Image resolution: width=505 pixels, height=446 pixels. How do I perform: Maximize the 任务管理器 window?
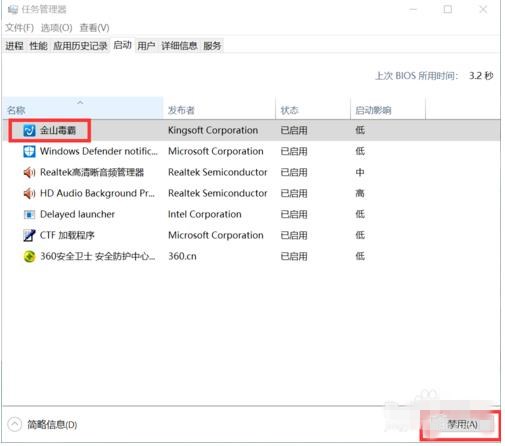448,9
